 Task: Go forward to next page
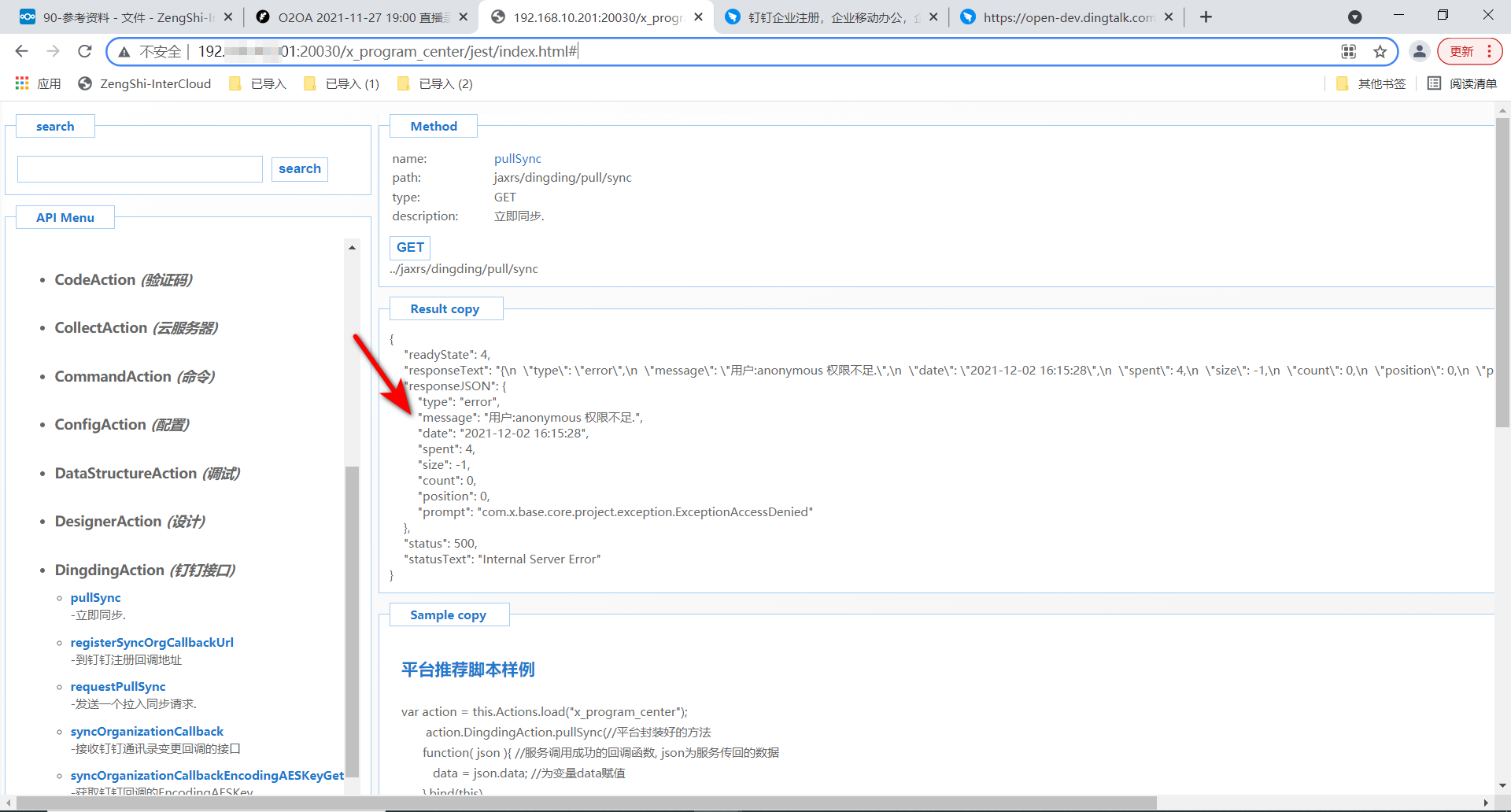click(x=53, y=51)
